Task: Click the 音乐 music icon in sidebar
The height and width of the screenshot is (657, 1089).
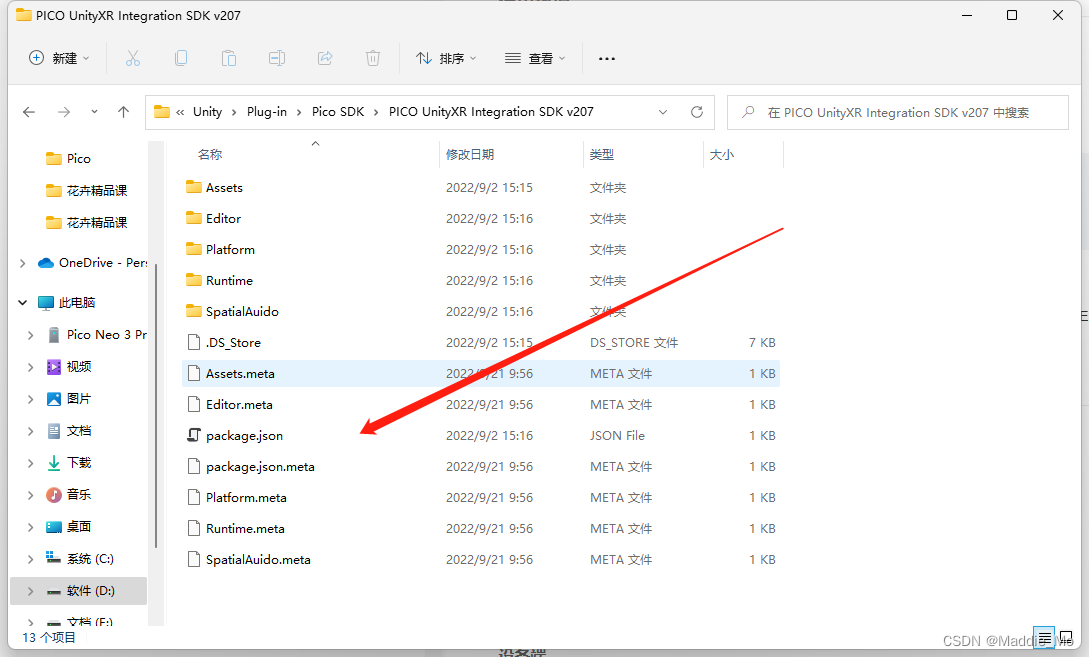Action: coord(53,494)
